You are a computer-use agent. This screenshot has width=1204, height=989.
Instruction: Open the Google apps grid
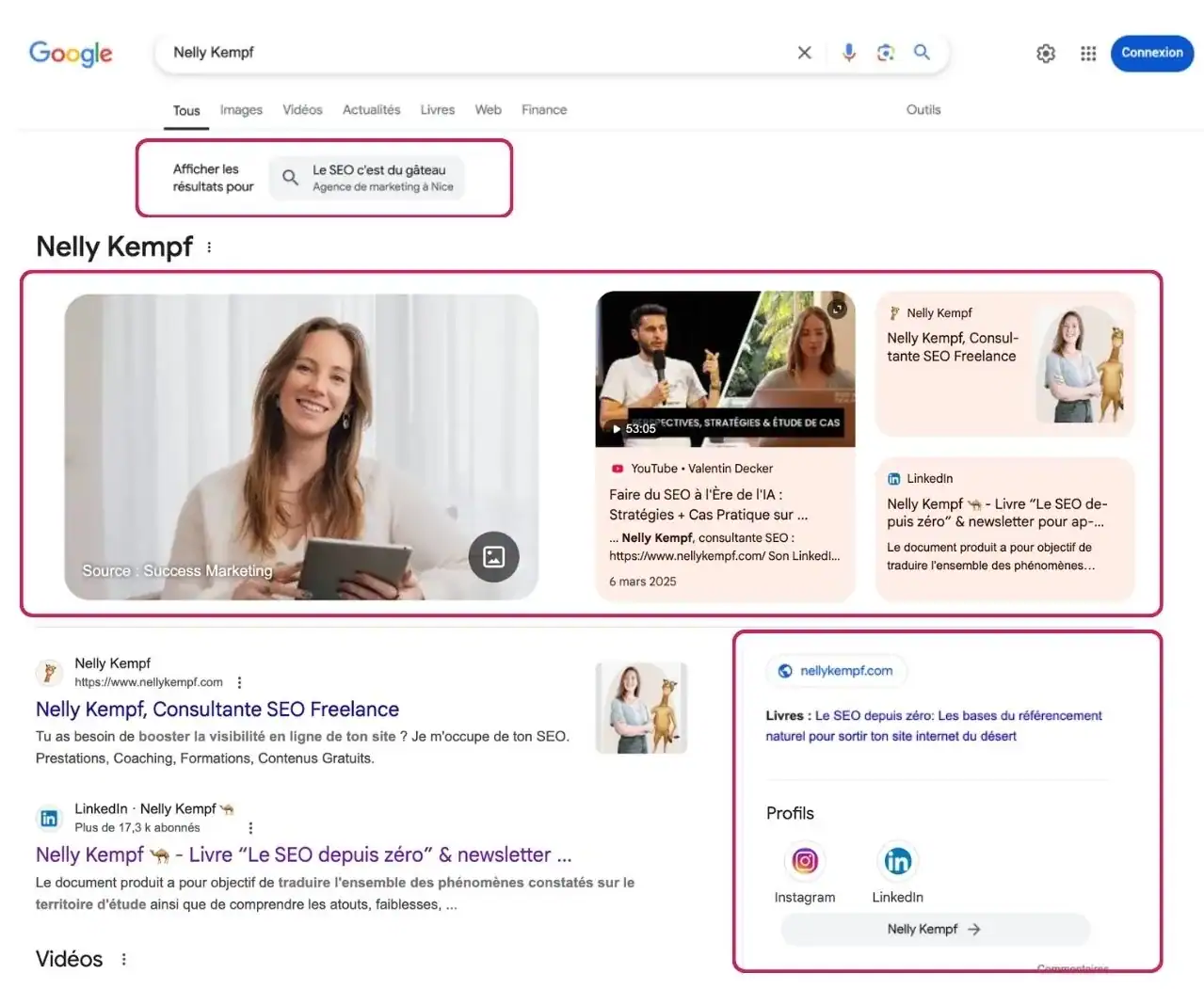click(x=1088, y=54)
